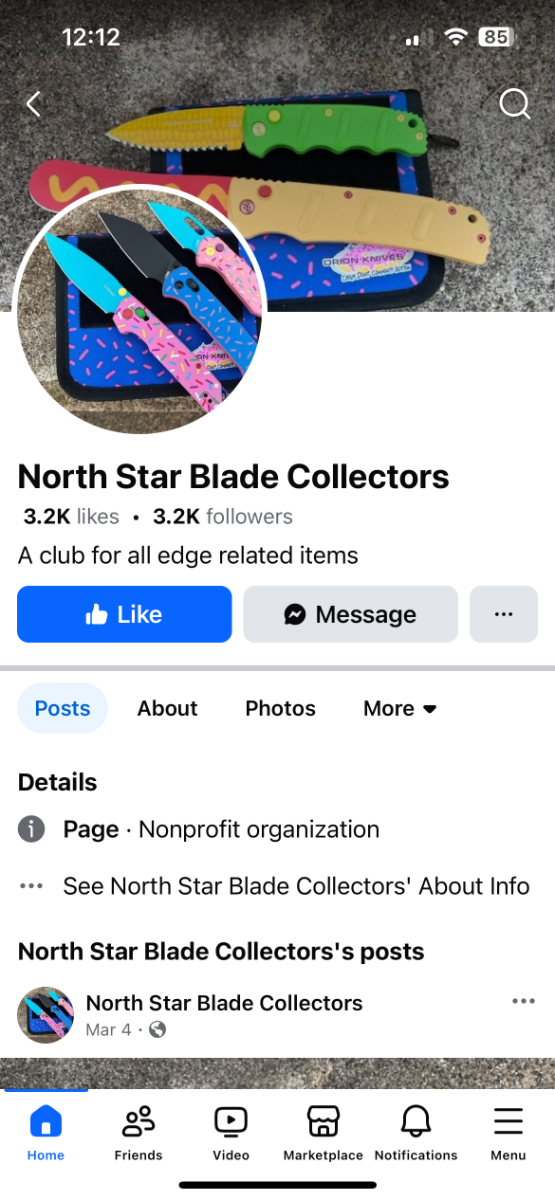The width and height of the screenshot is (555, 1200).
Task: Open the three-dot button beside Message
Action: [503, 614]
